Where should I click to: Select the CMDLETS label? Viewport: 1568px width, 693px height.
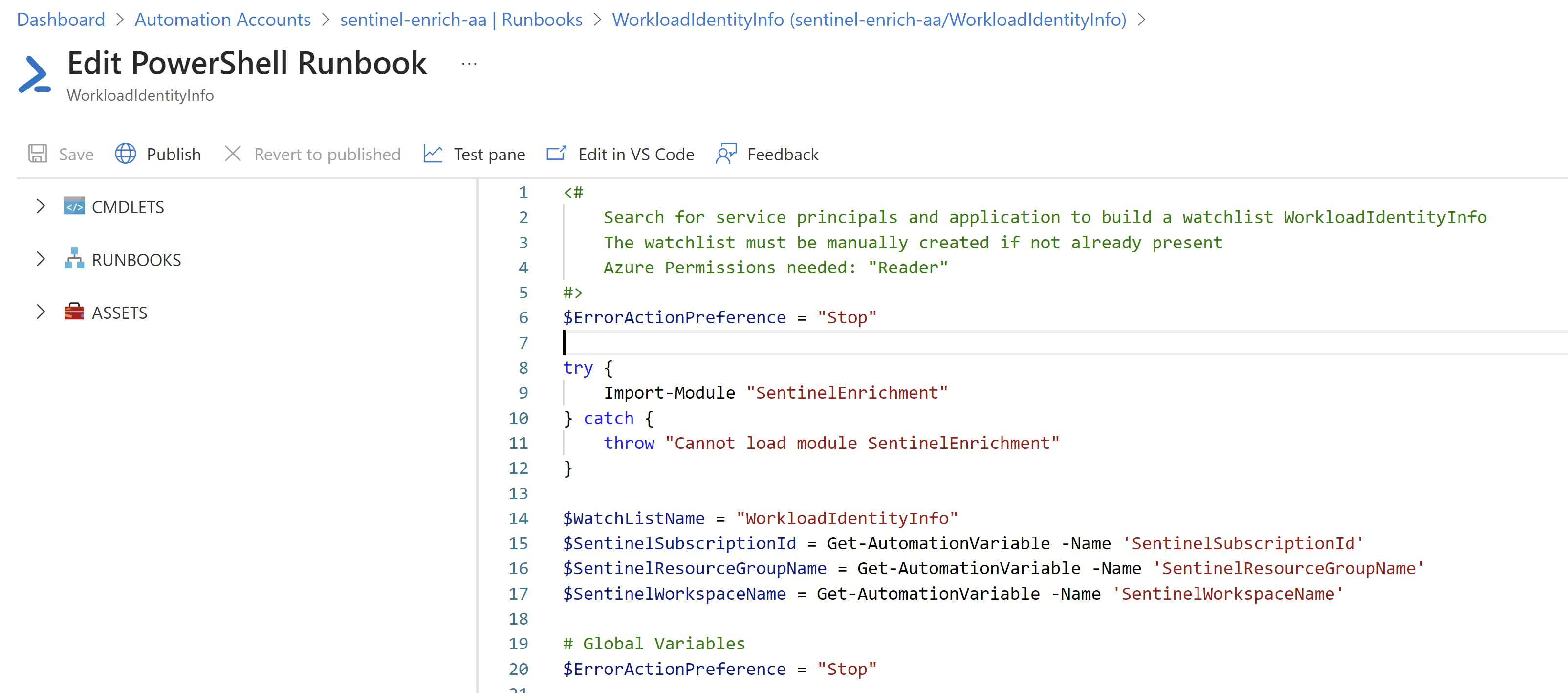[x=128, y=207]
